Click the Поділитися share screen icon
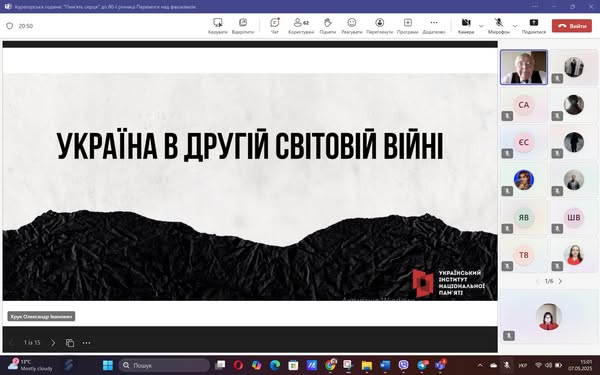This screenshot has height=375, width=600. [x=534, y=26]
